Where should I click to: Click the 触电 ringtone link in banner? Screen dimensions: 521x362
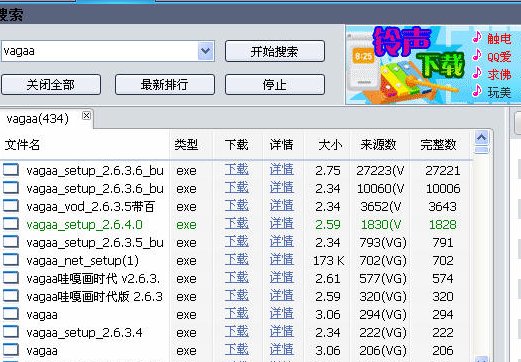499,39
